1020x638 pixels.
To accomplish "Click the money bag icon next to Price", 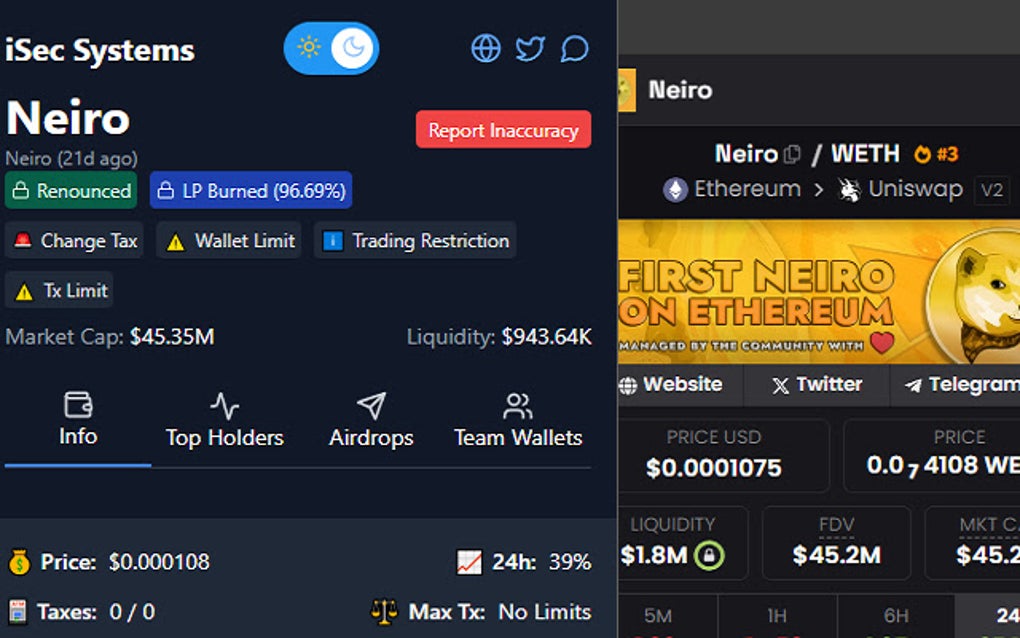I will tap(19, 562).
